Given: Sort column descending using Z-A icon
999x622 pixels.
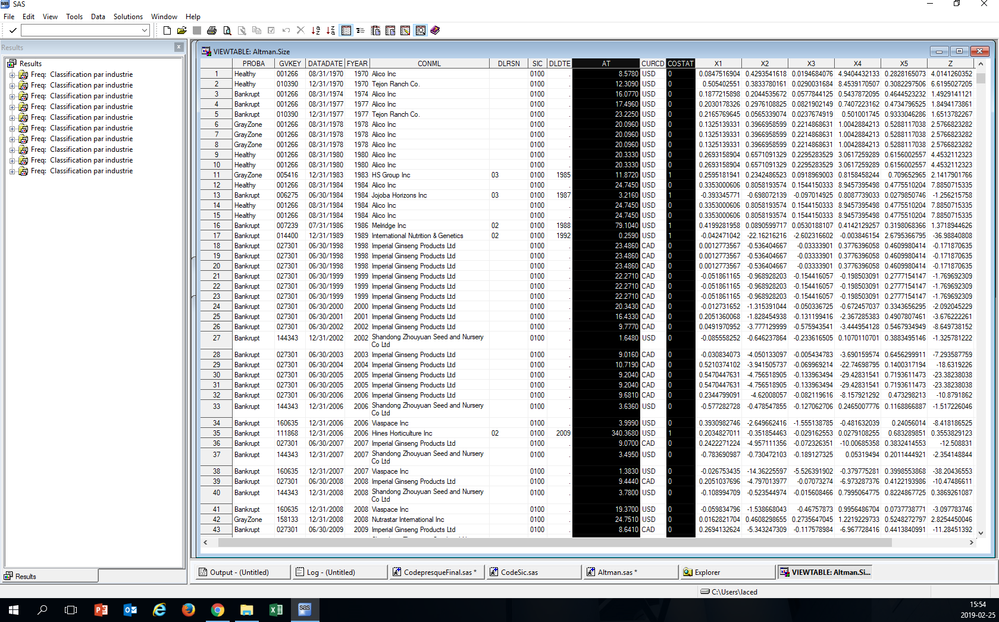Looking at the screenshot, I should click(x=330, y=31).
